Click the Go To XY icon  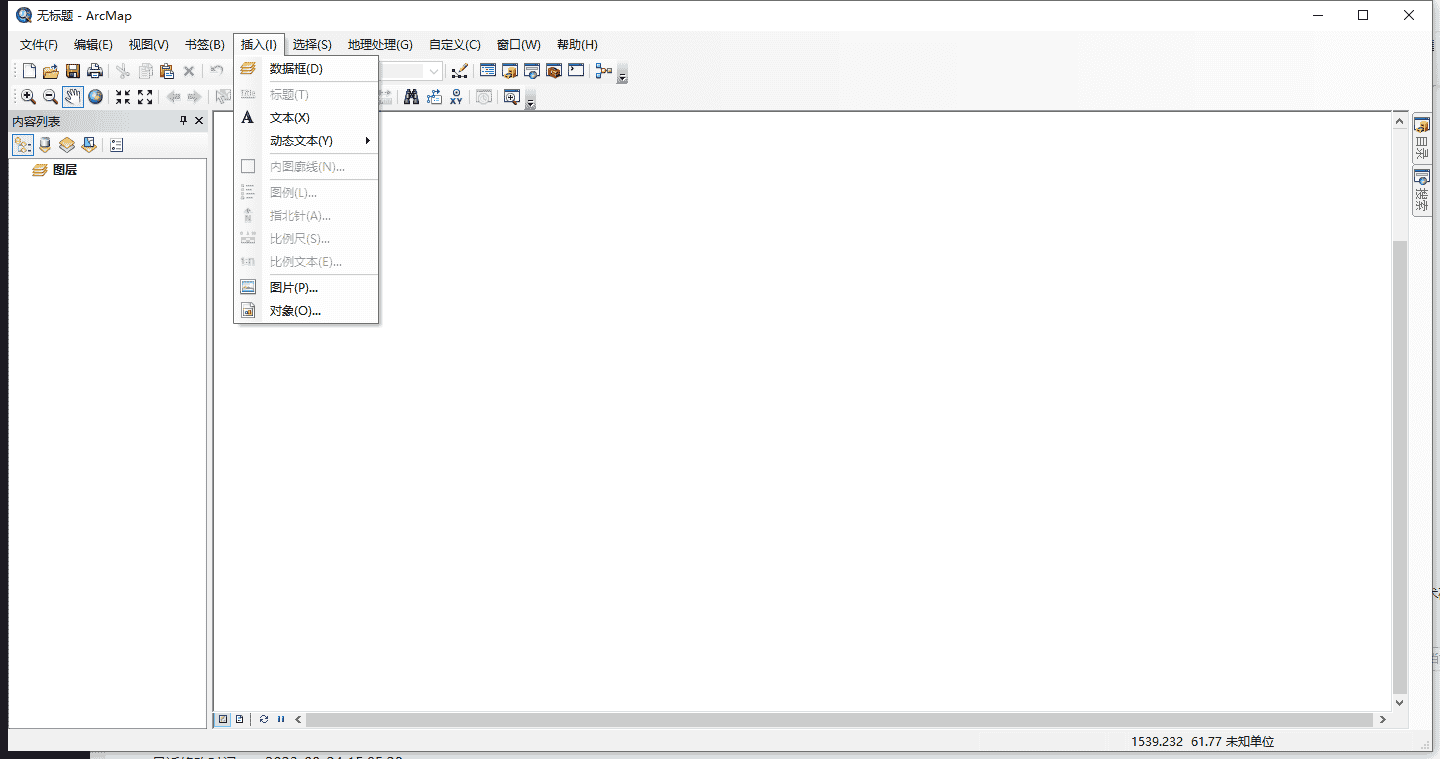point(457,97)
